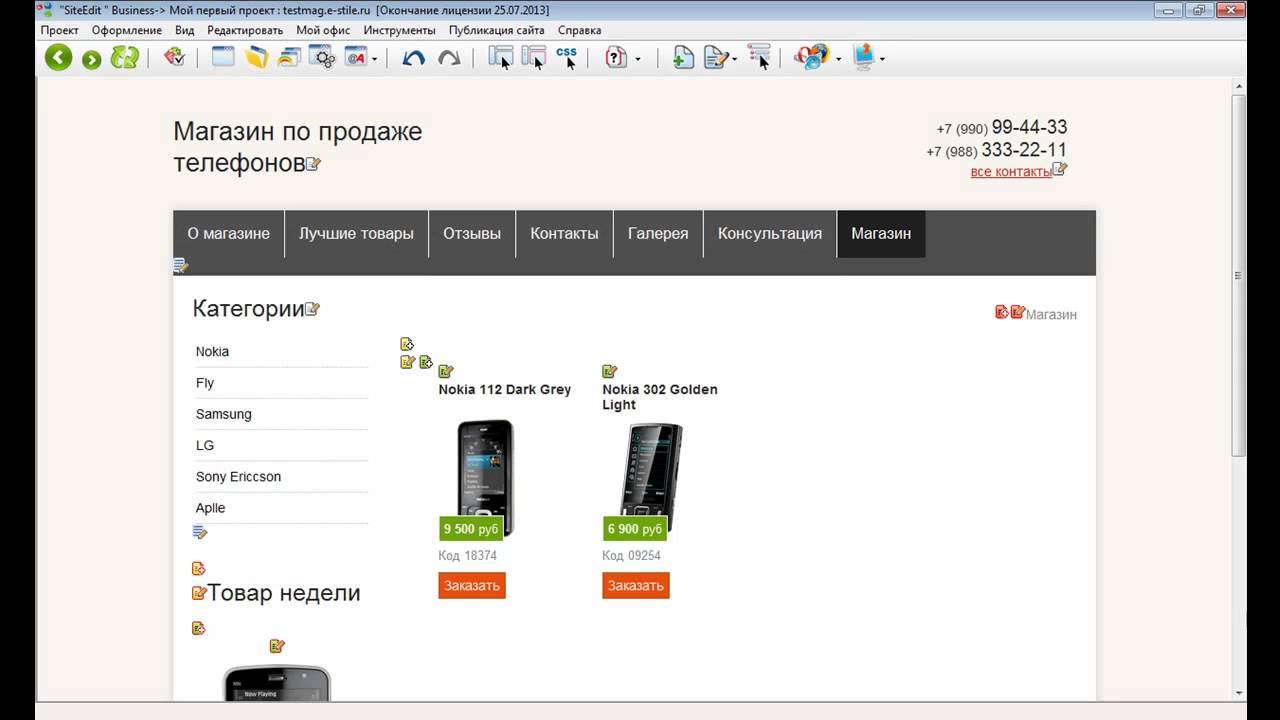Open the window with gears settings icon
Screen dimensions: 1280x720
pos(322,57)
